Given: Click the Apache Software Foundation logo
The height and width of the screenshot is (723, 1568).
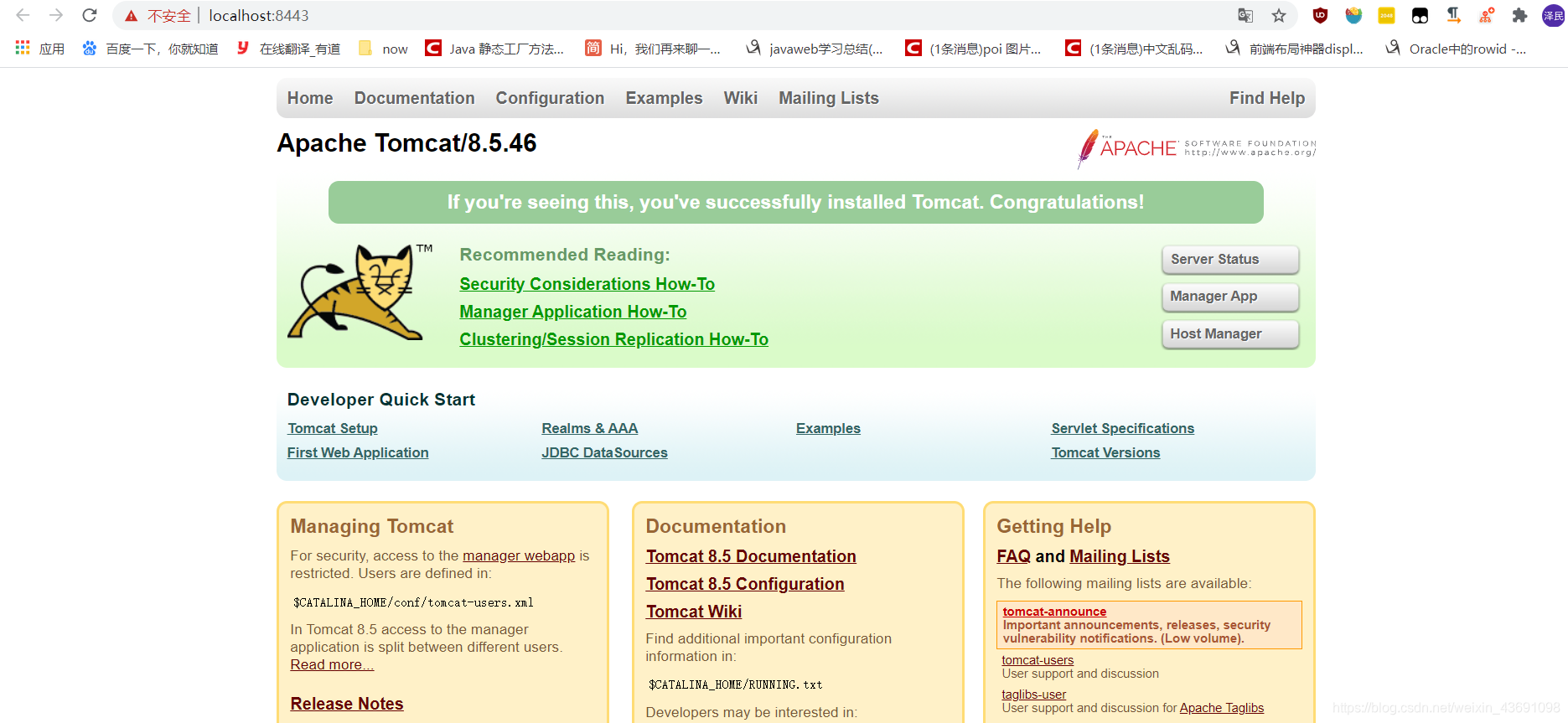Looking at the screenshot, I should click(x=1196, y=148).
